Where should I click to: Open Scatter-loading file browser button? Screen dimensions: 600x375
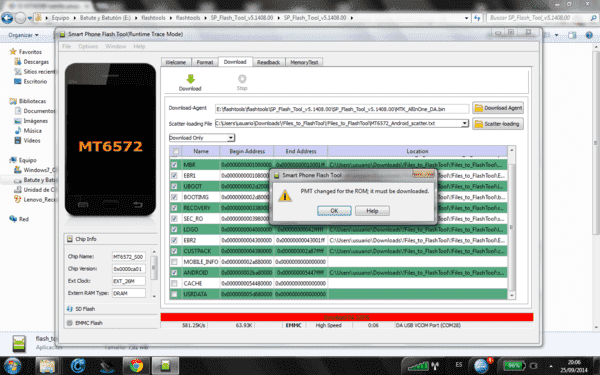point(498,124)
